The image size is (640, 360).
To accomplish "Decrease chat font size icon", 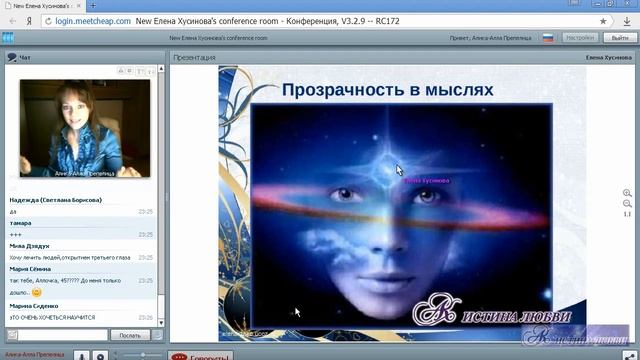I will [150, 71].
